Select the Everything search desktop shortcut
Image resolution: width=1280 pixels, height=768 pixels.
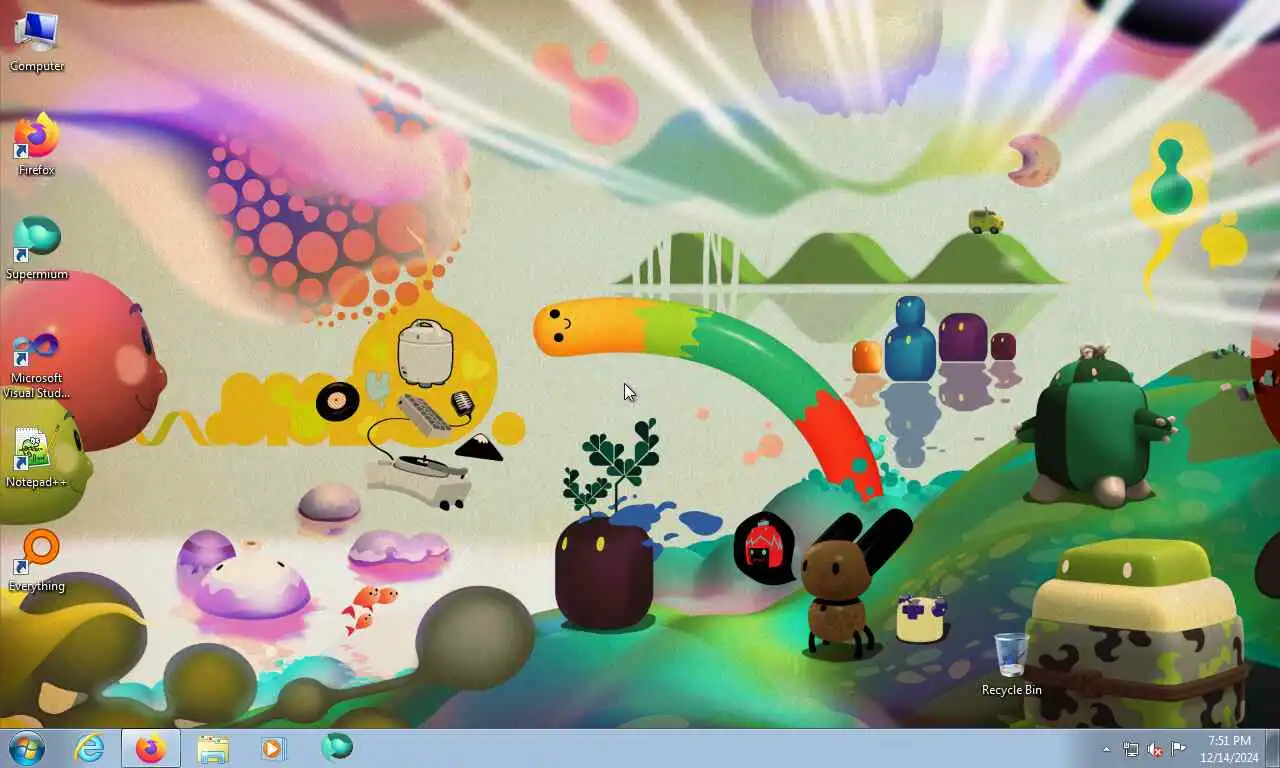click(37, 562)
